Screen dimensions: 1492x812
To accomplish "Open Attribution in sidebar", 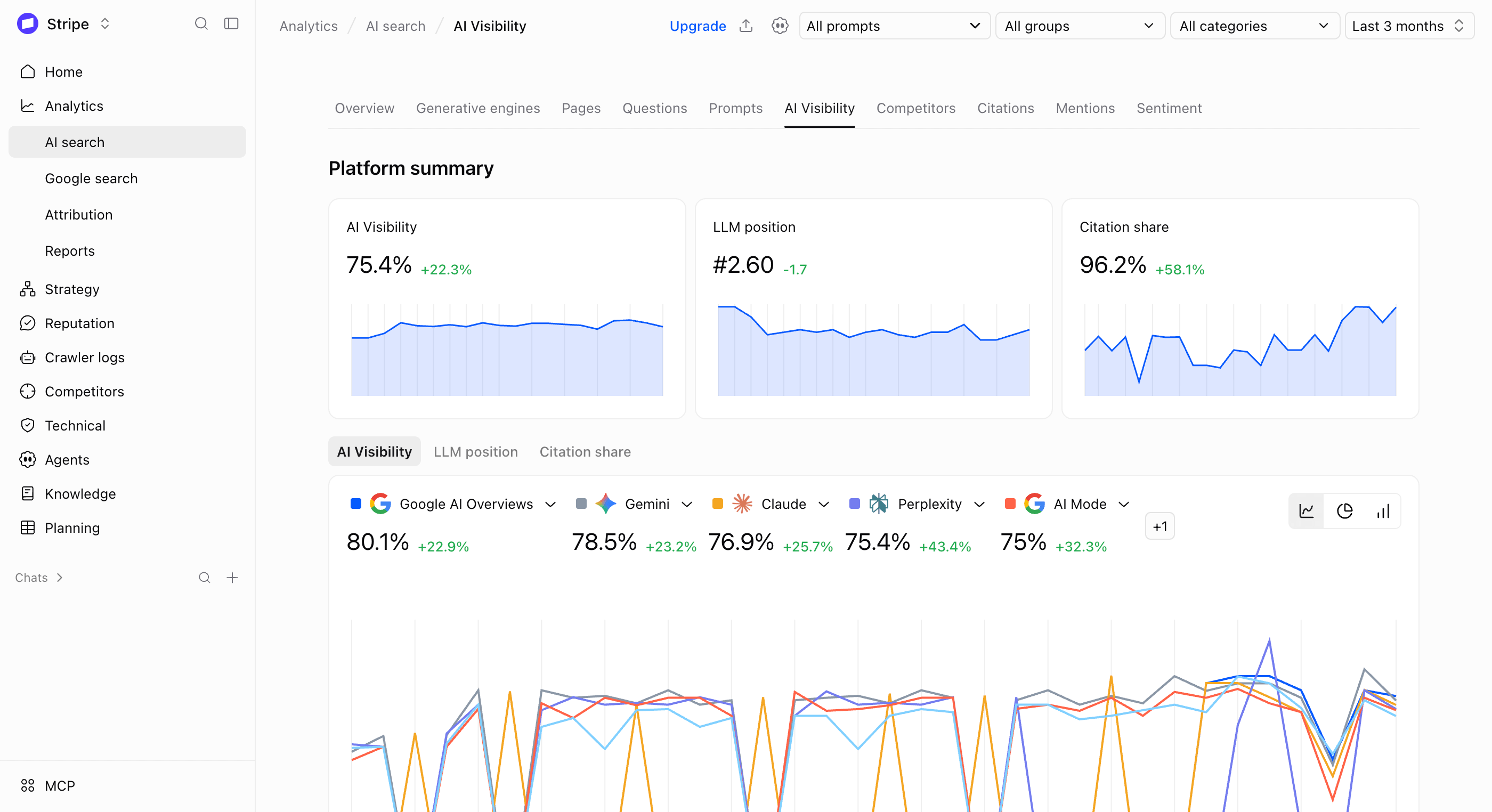I will click(x=127, y=215).
